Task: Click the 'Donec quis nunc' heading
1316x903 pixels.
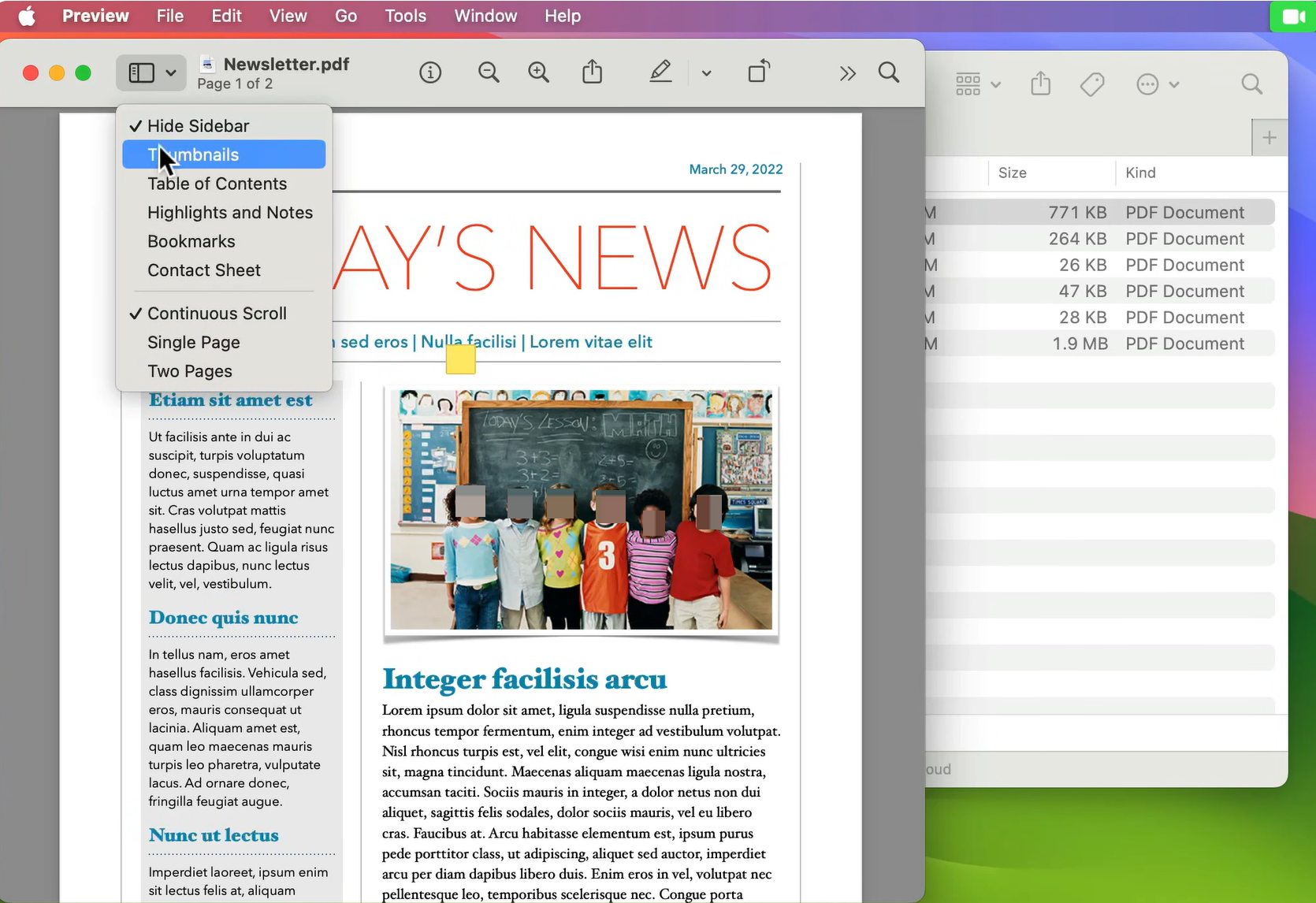Action: [x=224, y=618]
